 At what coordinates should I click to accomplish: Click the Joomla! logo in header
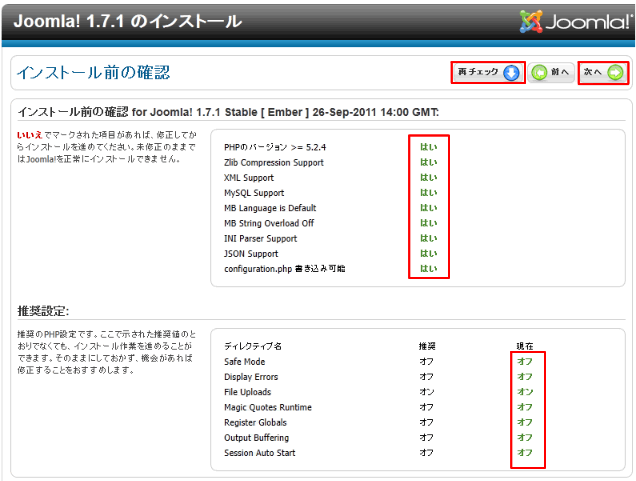pyautogui.click(x=576, y=21)
